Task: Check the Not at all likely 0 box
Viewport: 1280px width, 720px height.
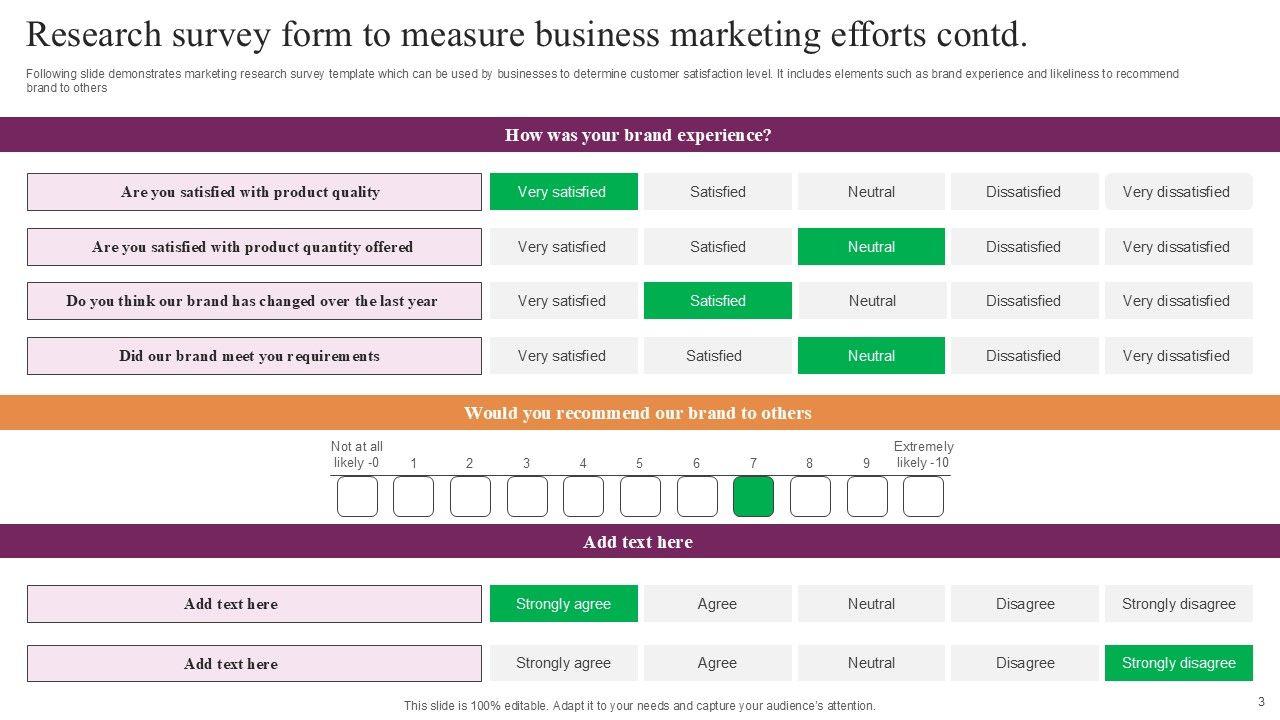Action: pos(357,497)
